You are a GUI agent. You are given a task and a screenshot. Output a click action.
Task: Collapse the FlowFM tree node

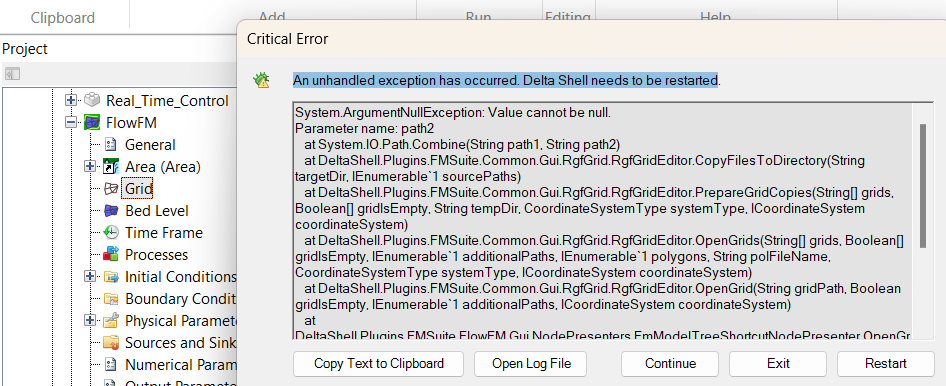pos(71,122)
